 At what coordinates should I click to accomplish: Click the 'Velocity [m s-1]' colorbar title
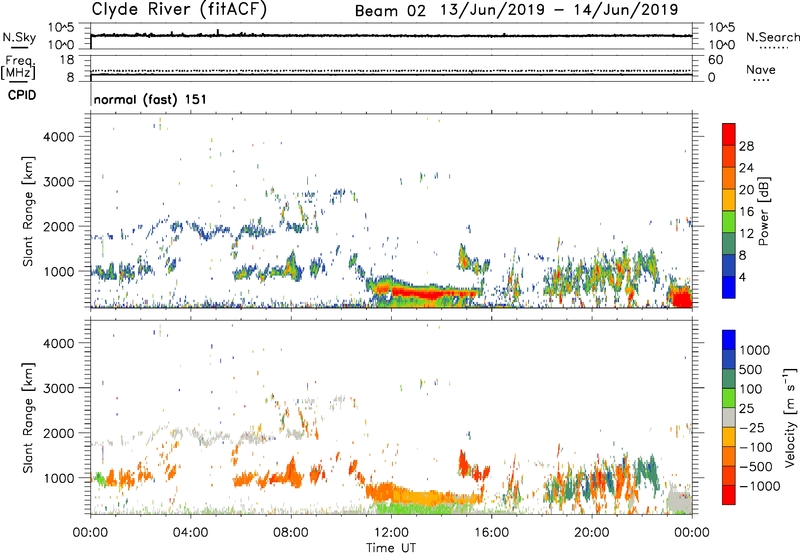point(790,417)
